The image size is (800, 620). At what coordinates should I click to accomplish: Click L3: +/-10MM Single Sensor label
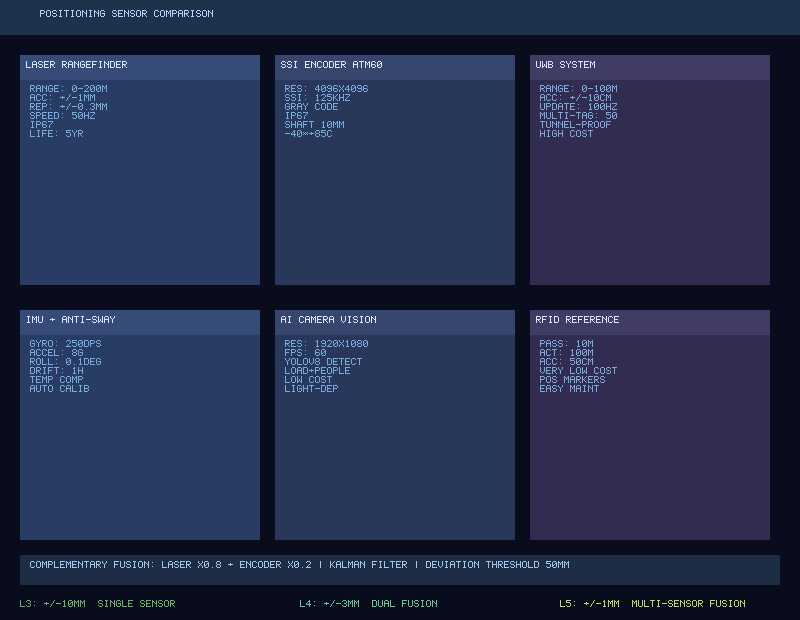(x=97, y=604)
